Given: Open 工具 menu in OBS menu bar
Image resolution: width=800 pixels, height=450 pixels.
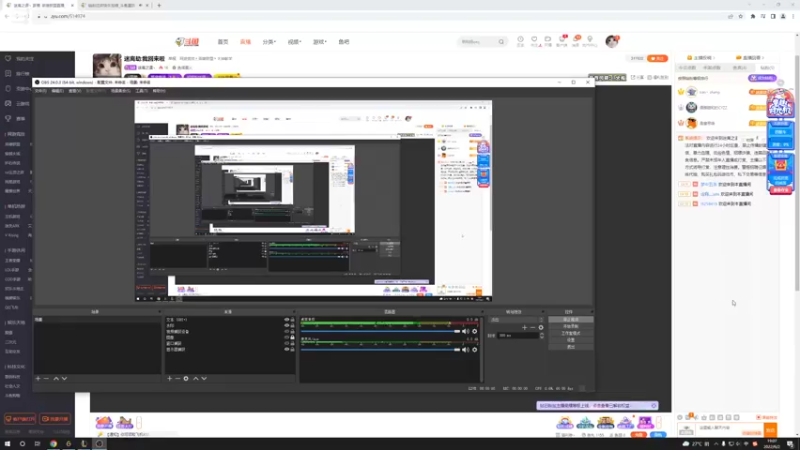Looking at the screenshot, I should 142,91.
